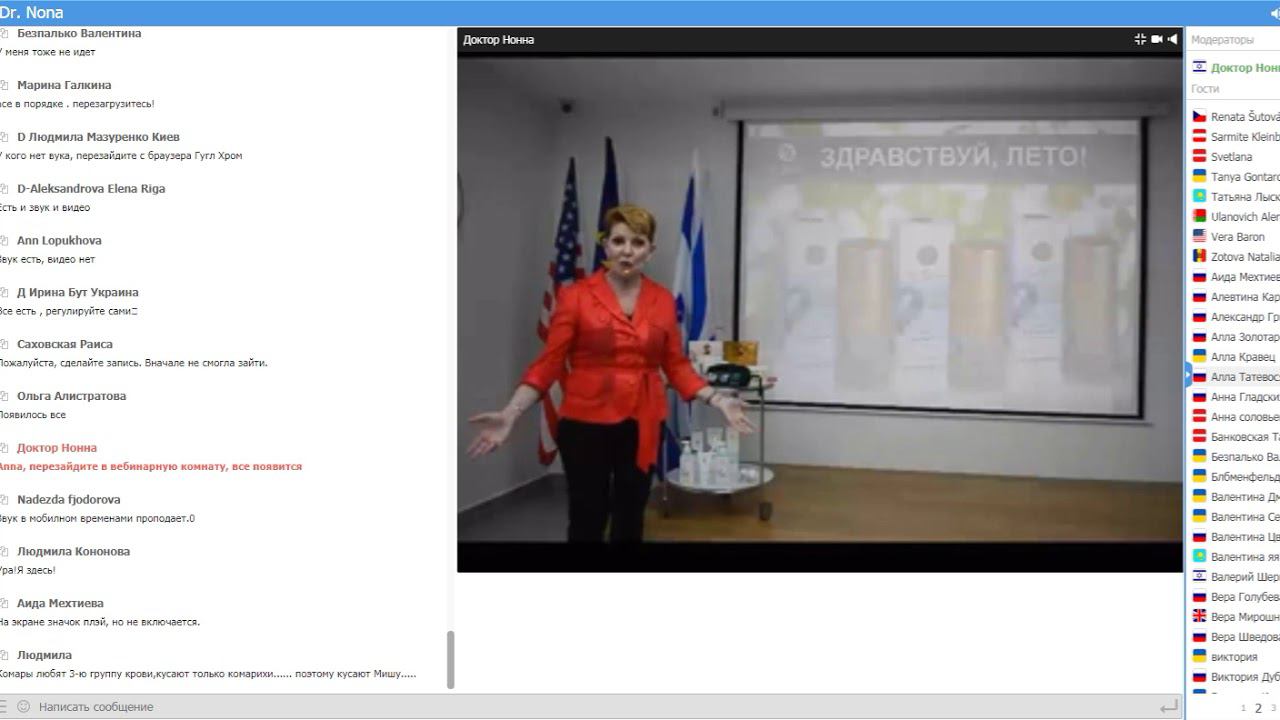Select highlighted guest Алла Татевос

[x=1245, y=377]
